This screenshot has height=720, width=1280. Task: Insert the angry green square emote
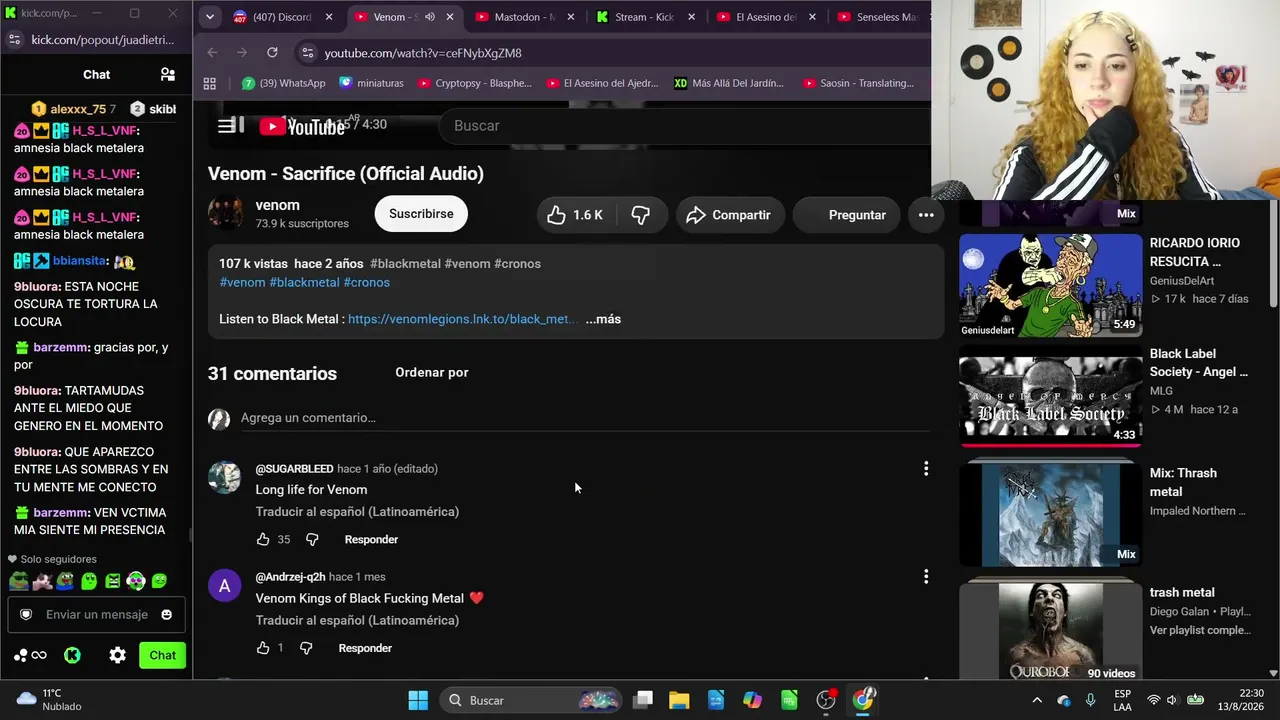pyautogui.click(x=112, y=581)
